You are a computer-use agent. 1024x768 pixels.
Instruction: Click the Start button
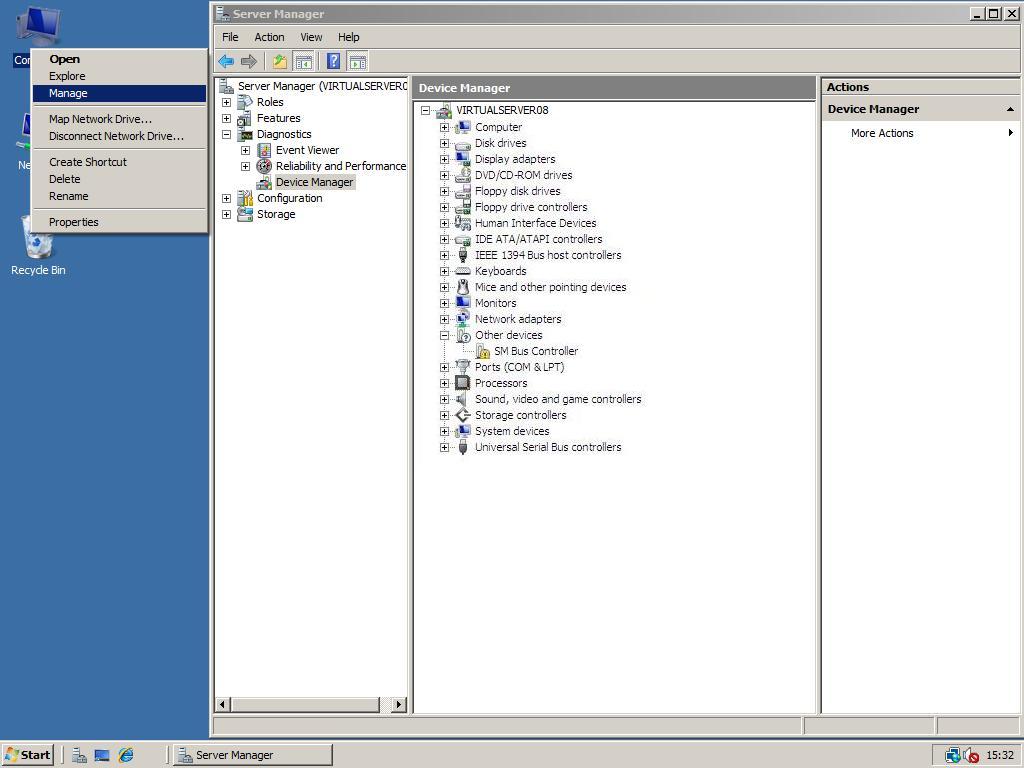[x=28, y=755]
